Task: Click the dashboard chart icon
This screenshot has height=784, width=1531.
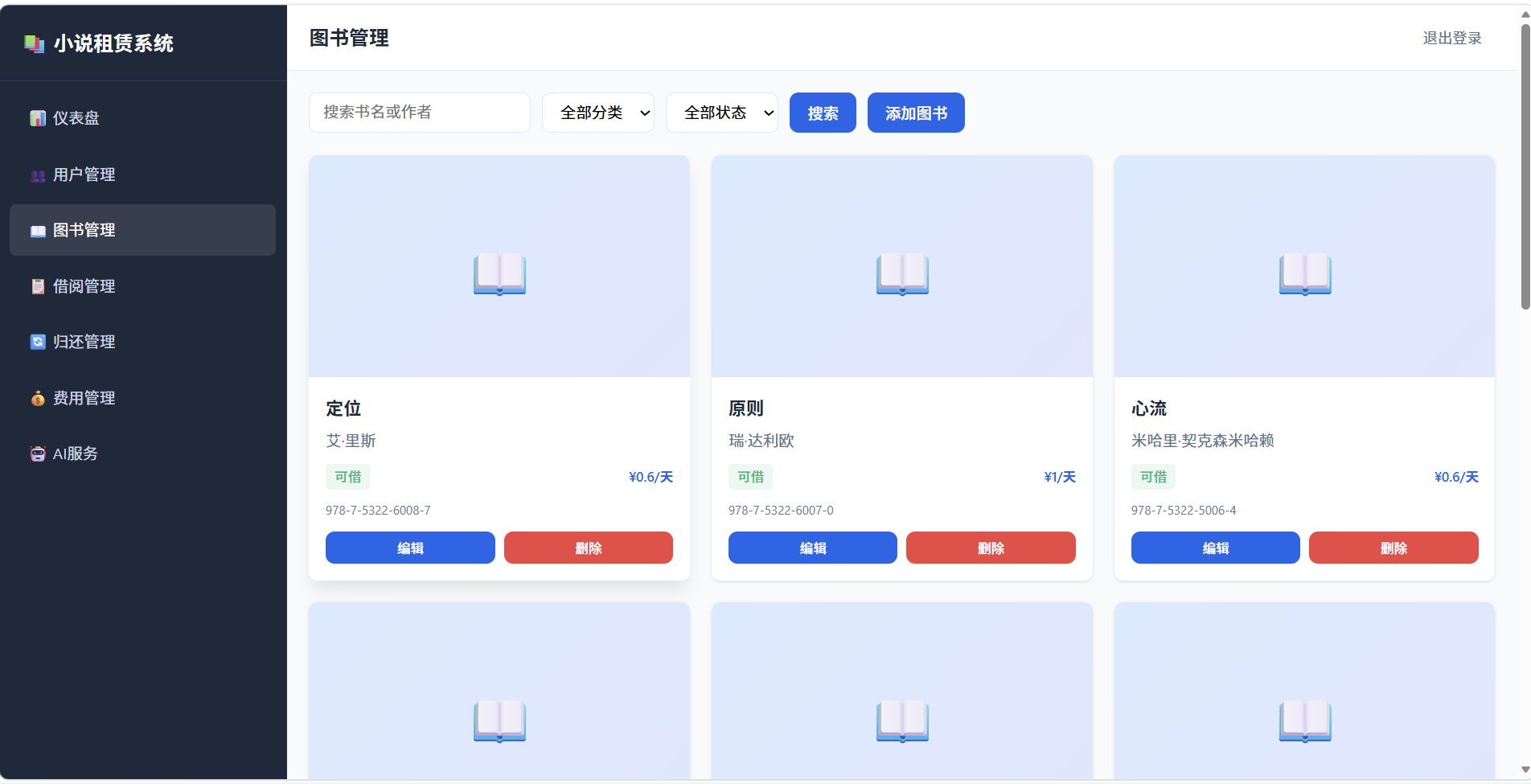Action: pos(38,118)
